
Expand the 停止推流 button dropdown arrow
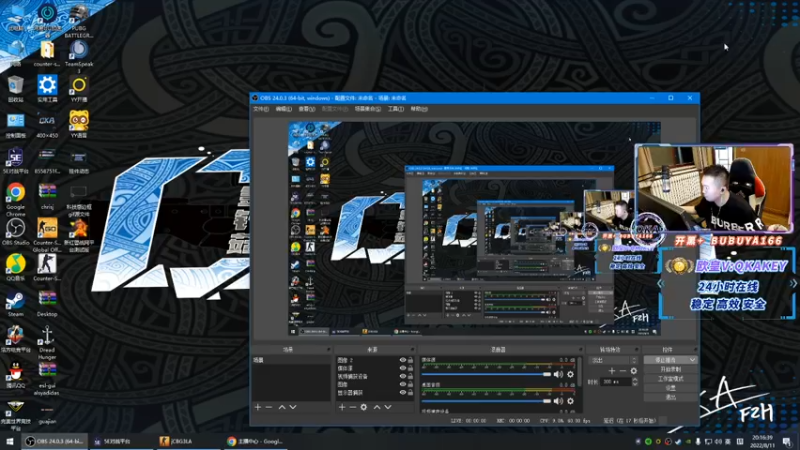[692, 360]
